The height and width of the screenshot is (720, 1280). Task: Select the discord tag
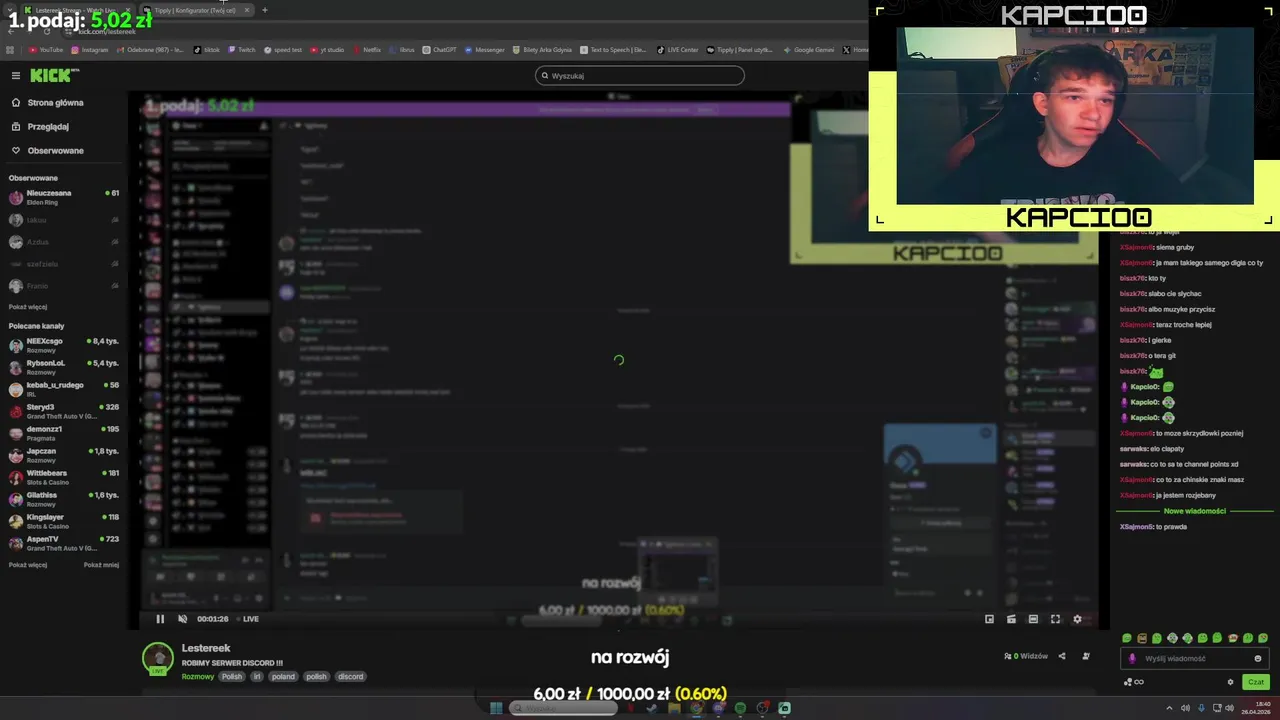click(351, 676)
